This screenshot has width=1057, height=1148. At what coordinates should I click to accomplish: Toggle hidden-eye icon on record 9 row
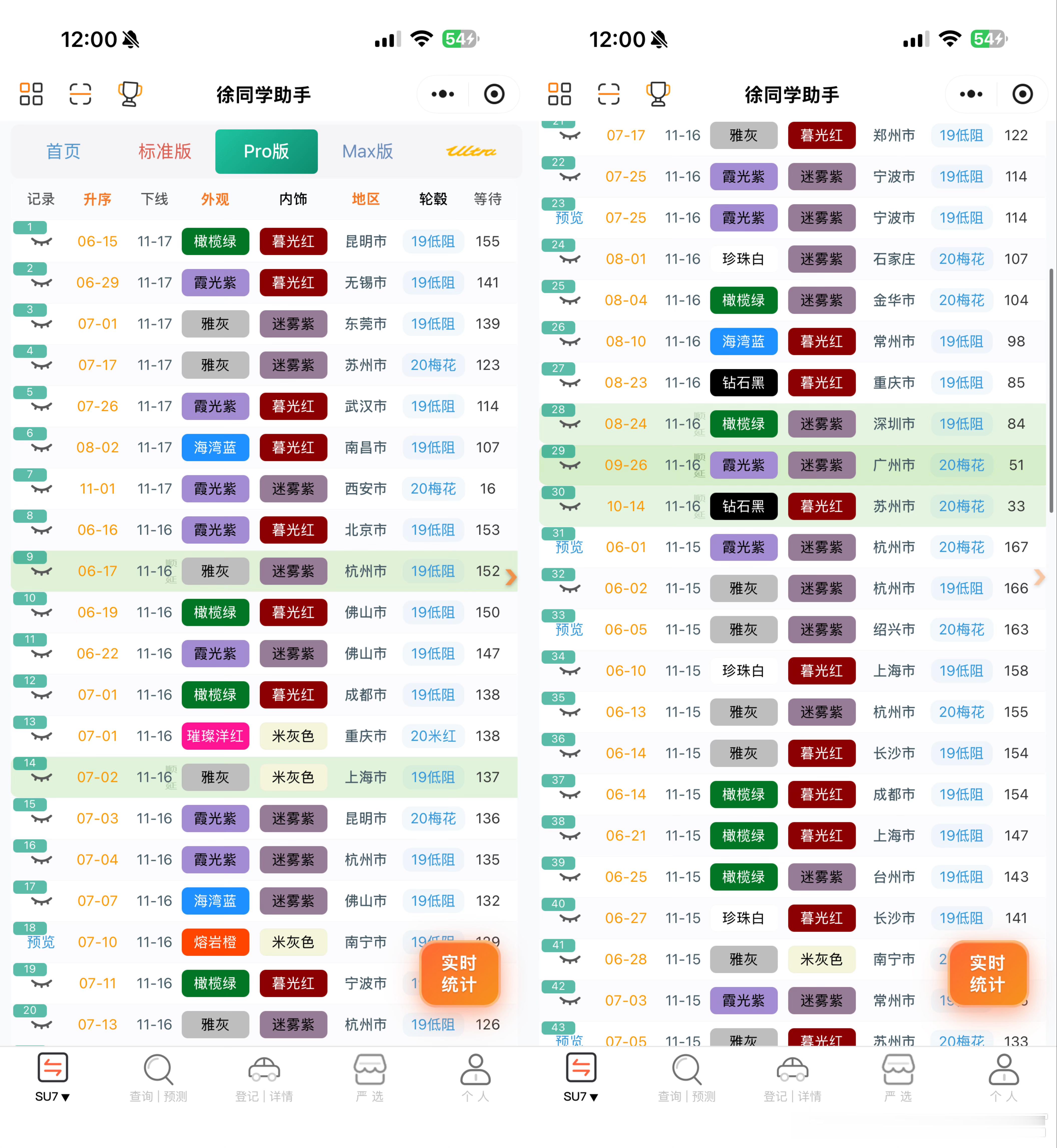[x=41, y=572]
